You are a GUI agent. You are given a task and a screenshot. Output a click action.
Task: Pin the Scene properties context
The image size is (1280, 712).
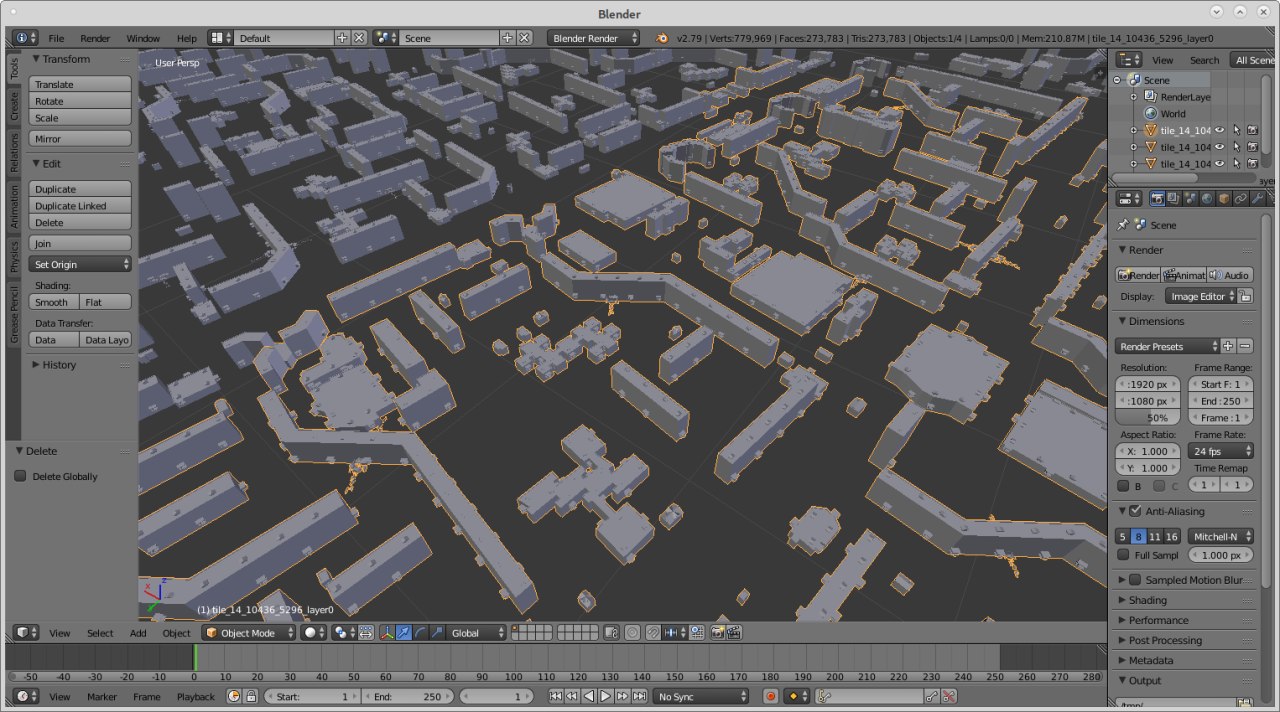(1123, 225)
